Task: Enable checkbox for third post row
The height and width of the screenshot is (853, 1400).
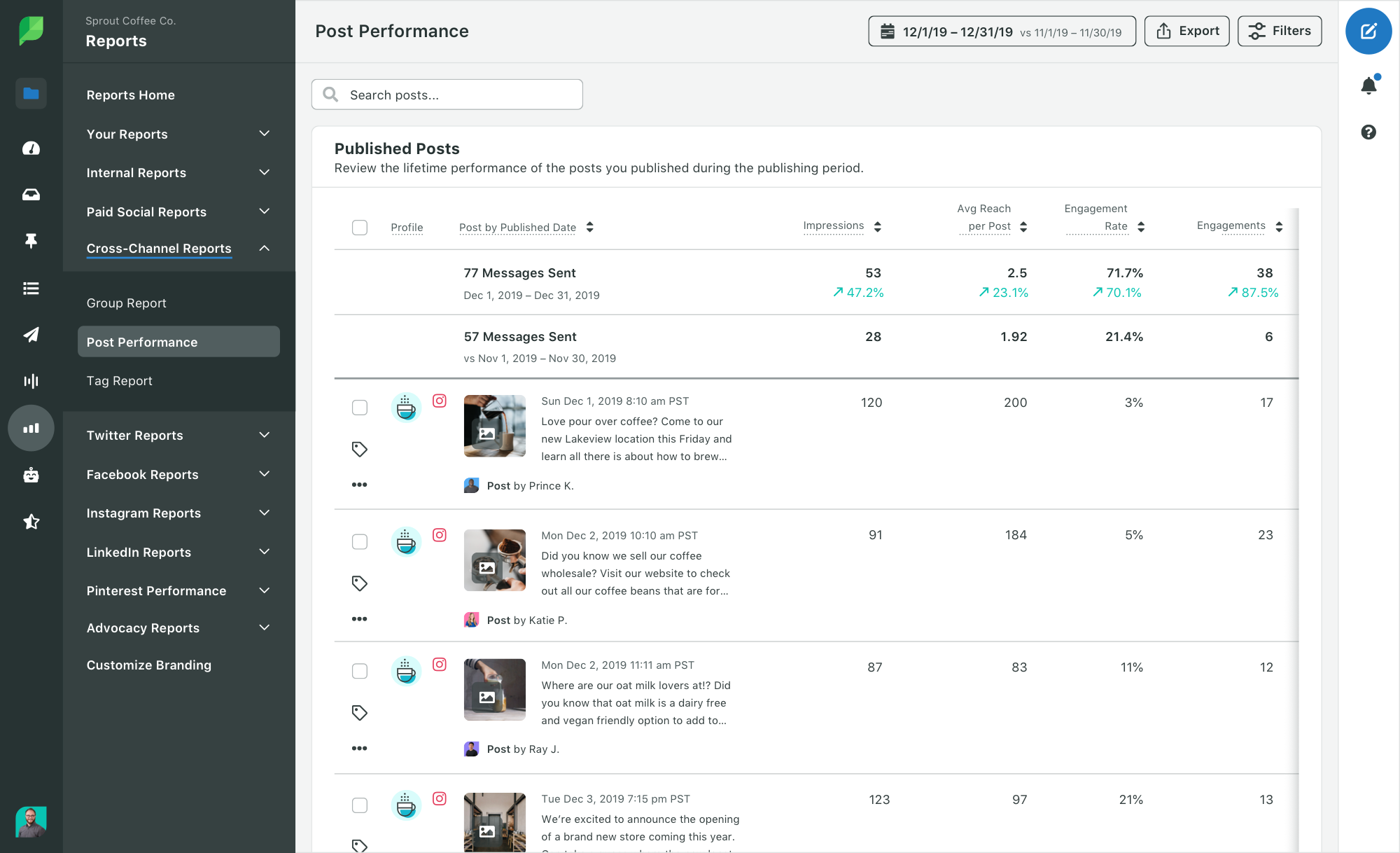Action: 359,671
